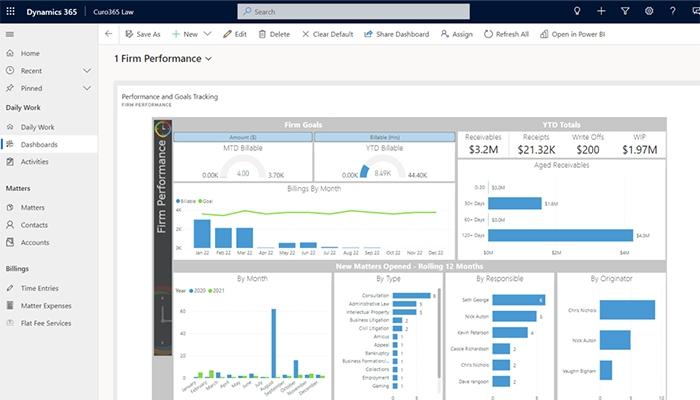Screen dimensions: 700x400
Task: Click the Pinned pushpin icon
Action: (x=10, y=88)
